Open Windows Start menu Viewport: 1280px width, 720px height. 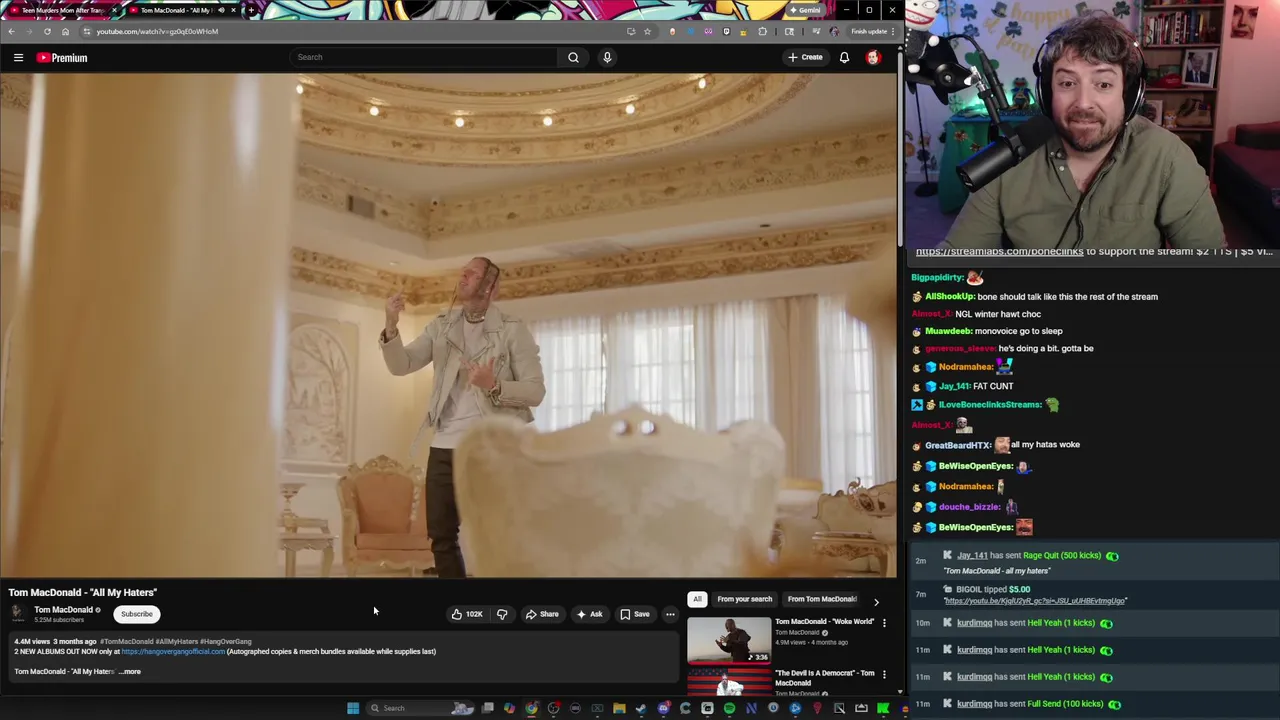(x=352, y=708)
